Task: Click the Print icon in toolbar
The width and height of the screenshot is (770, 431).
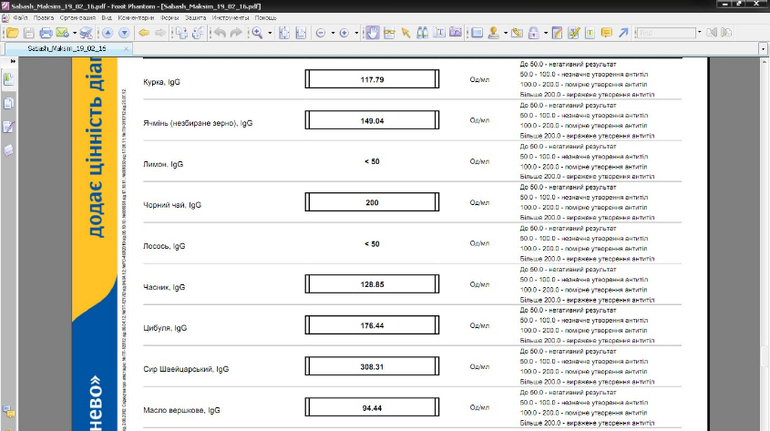Action: [45, 33]
